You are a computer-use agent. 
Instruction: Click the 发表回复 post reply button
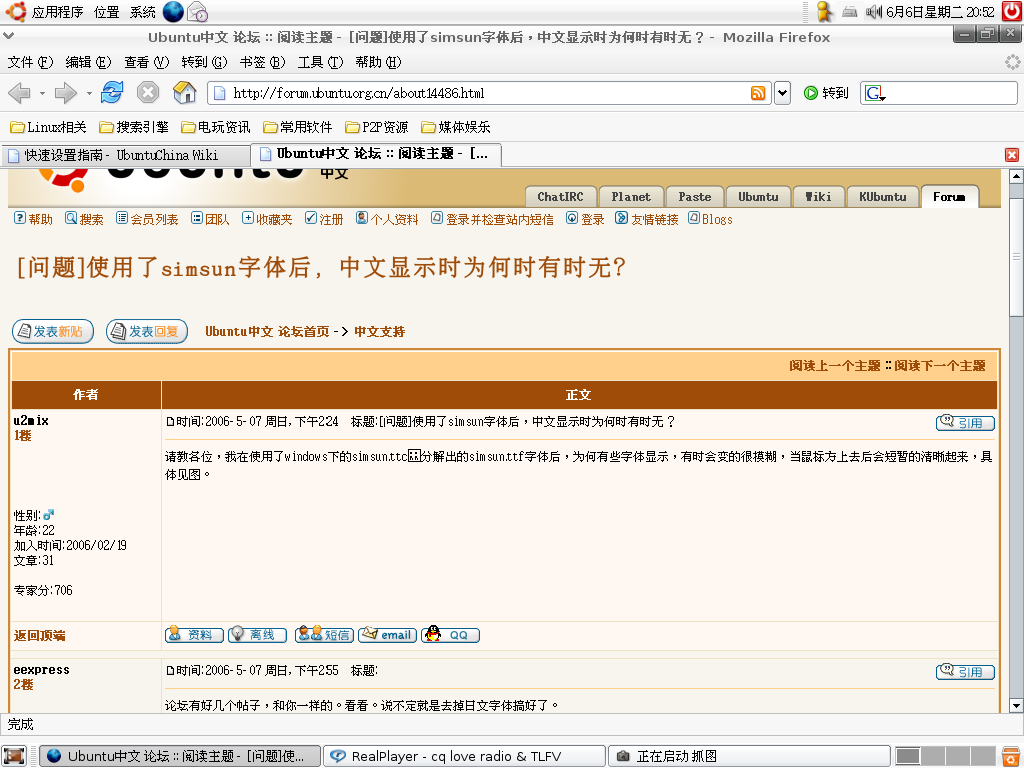tap(147, 332)
